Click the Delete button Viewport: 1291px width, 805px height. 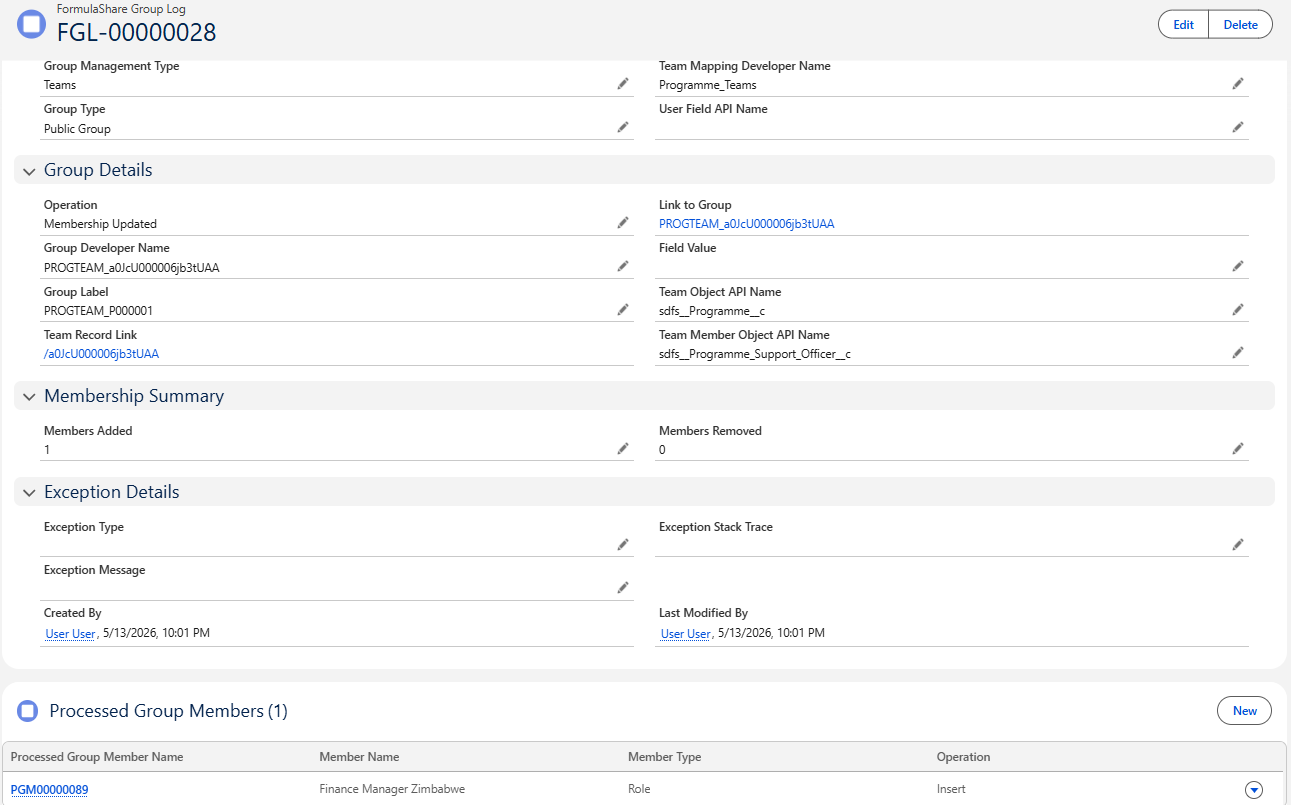pyautogui.click(x=1241, y=25)
